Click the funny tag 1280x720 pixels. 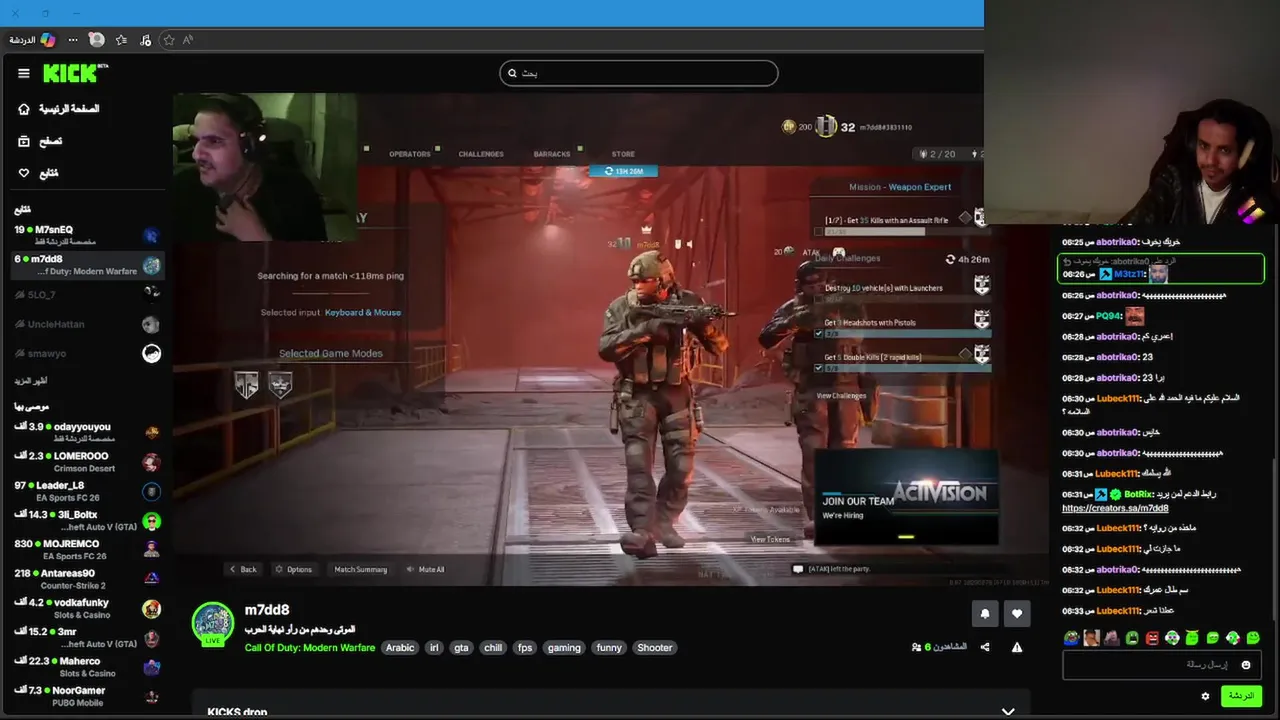609,648
